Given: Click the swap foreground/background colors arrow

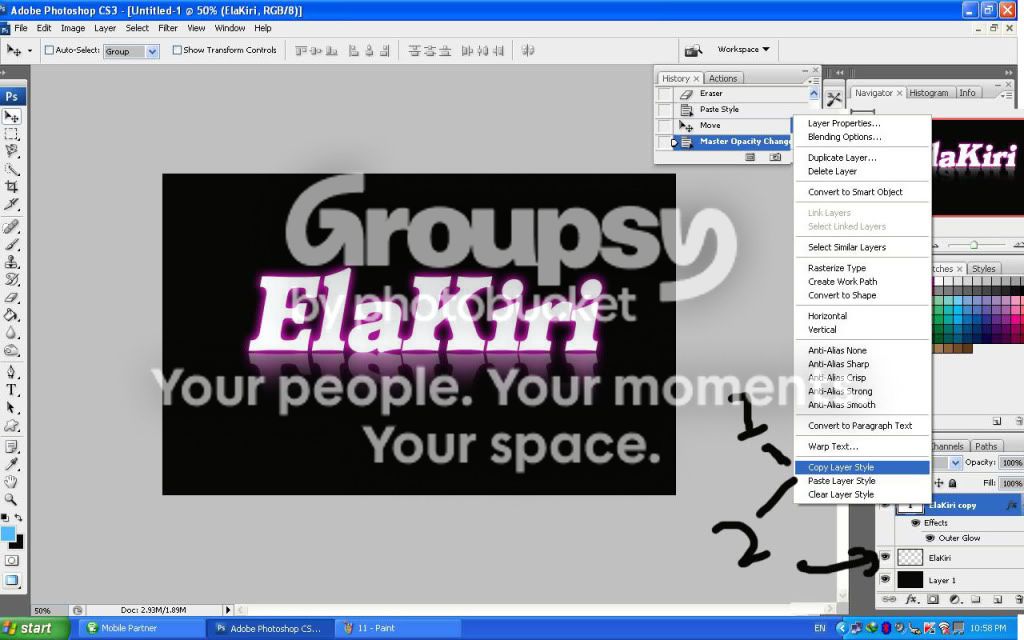Looking at the screenshot, I should (18, 517).
